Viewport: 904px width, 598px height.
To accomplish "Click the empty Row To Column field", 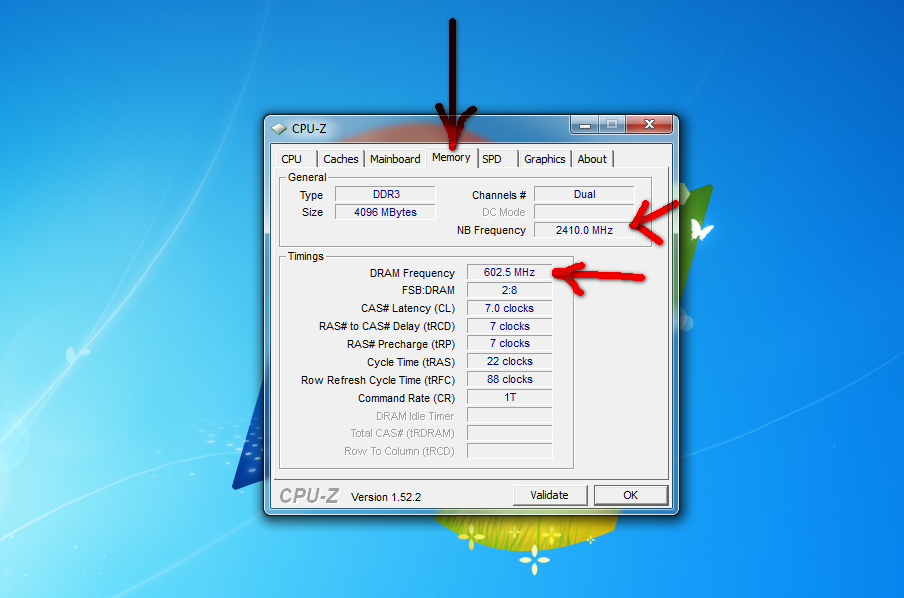I will (509, 451).
